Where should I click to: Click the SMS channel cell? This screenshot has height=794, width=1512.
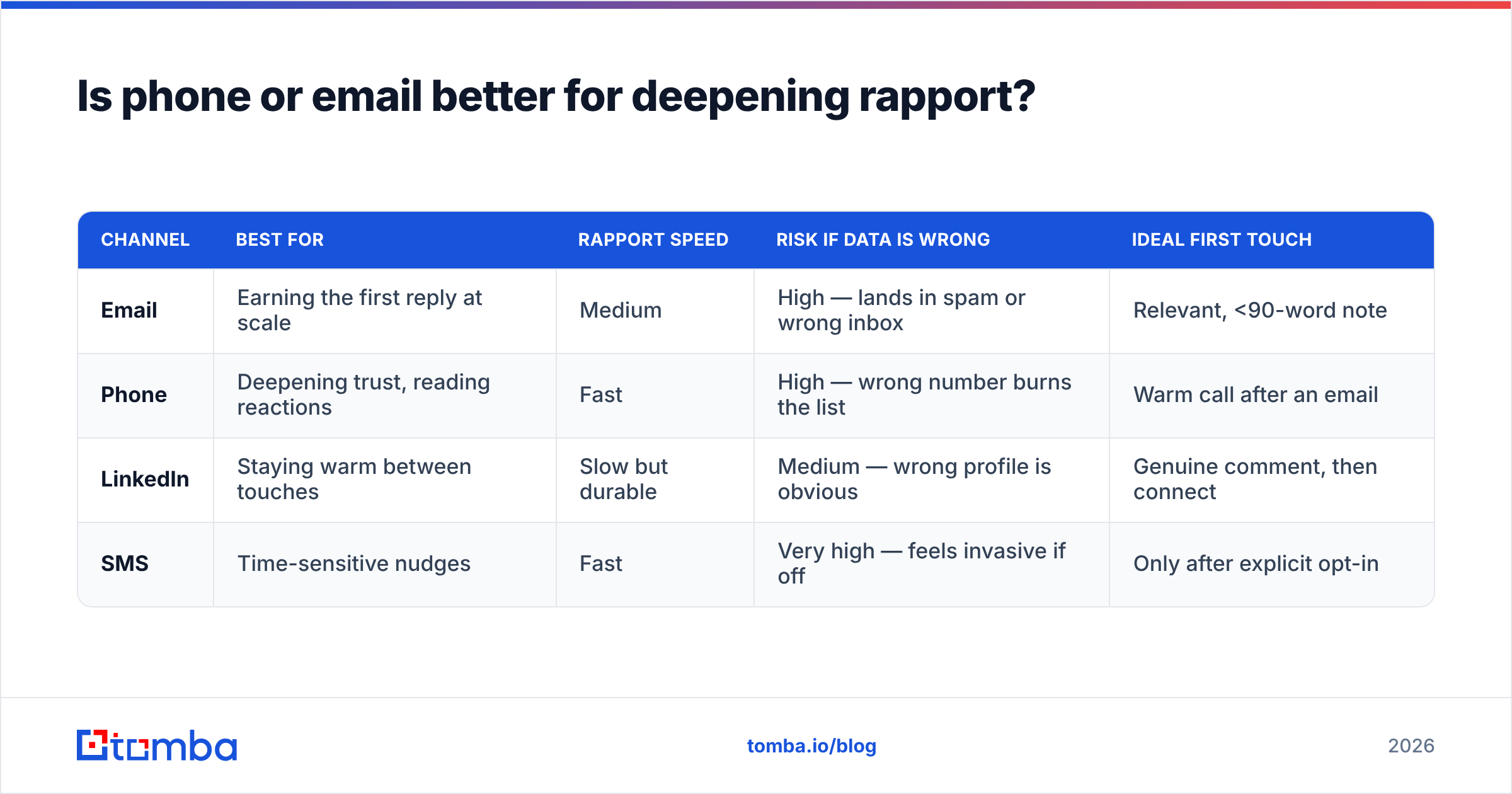point(146,564)
